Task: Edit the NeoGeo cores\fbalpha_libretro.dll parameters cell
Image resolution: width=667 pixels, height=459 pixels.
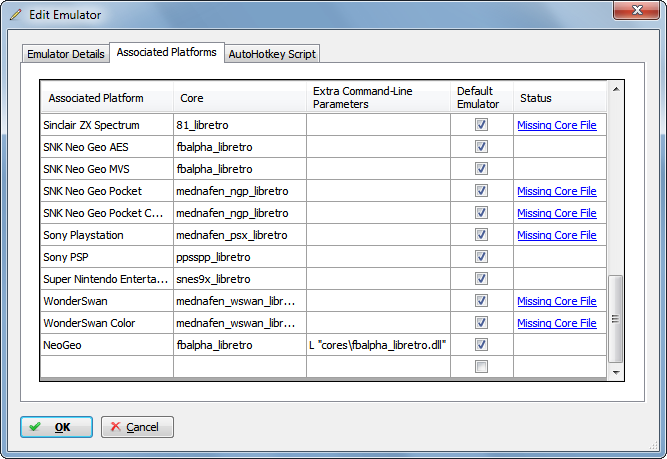Action: pyautogui.click(x=378, y=345)
